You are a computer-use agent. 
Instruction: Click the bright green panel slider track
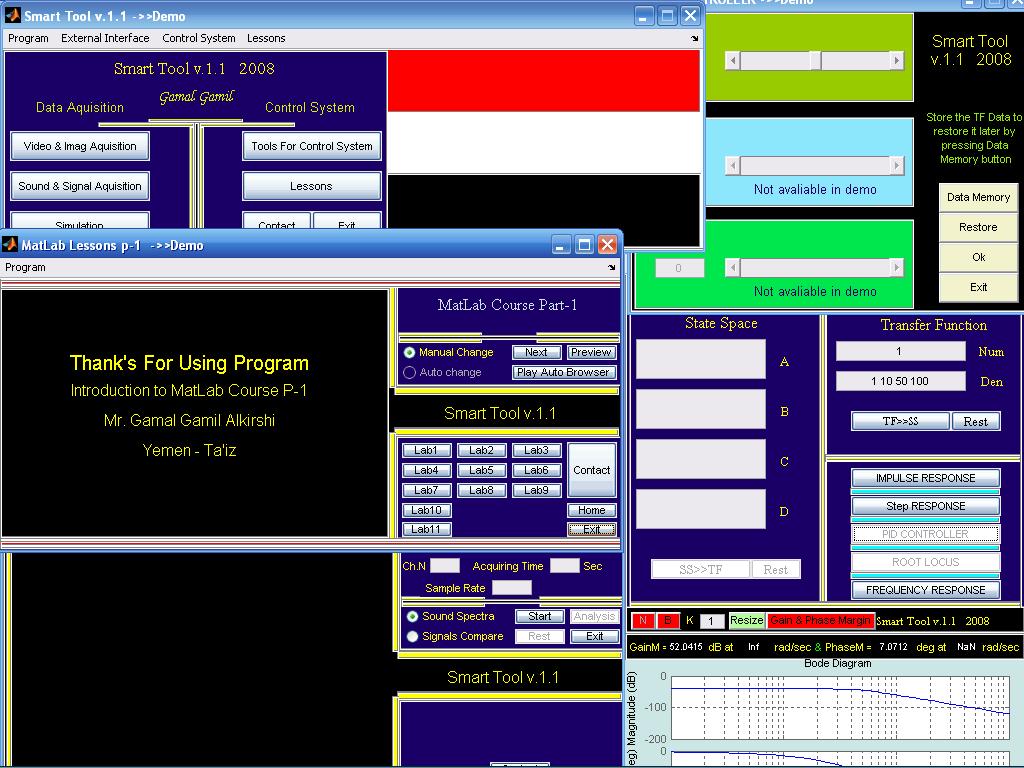point(814,267)
